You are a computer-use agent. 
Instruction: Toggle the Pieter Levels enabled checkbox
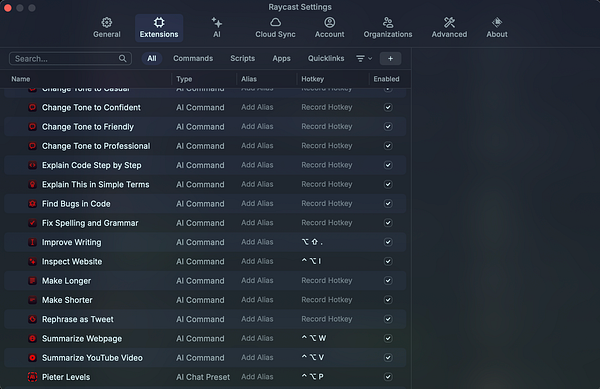point(388,377)
